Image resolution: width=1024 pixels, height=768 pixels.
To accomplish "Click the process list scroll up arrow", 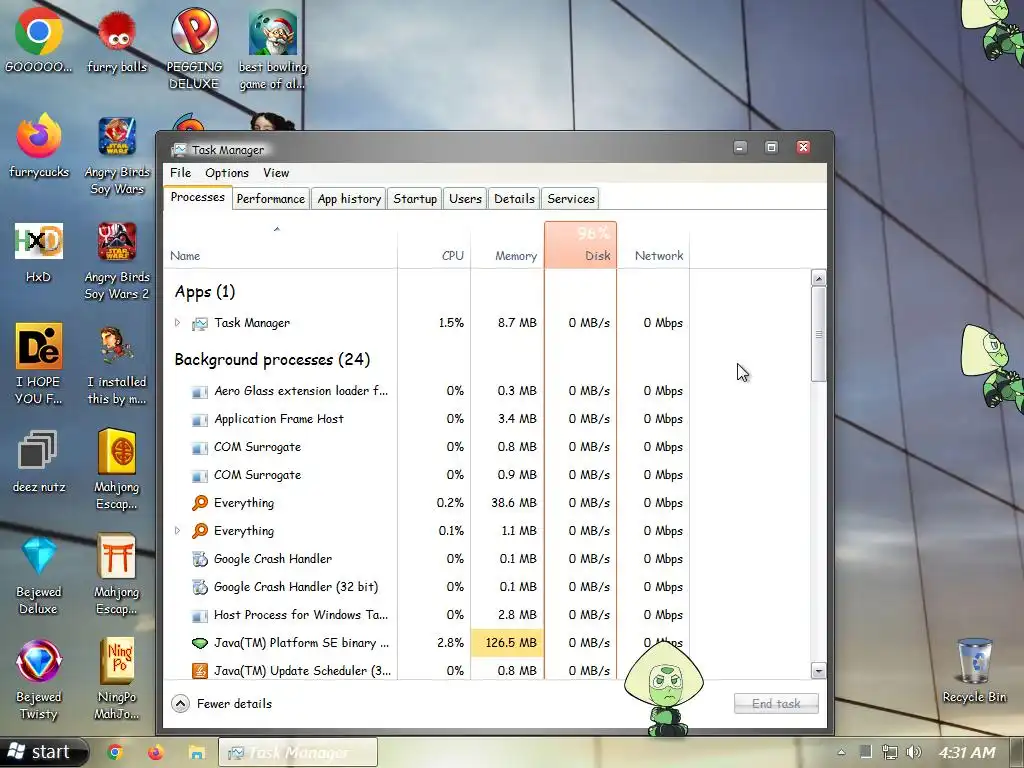I will click(818, 278).
